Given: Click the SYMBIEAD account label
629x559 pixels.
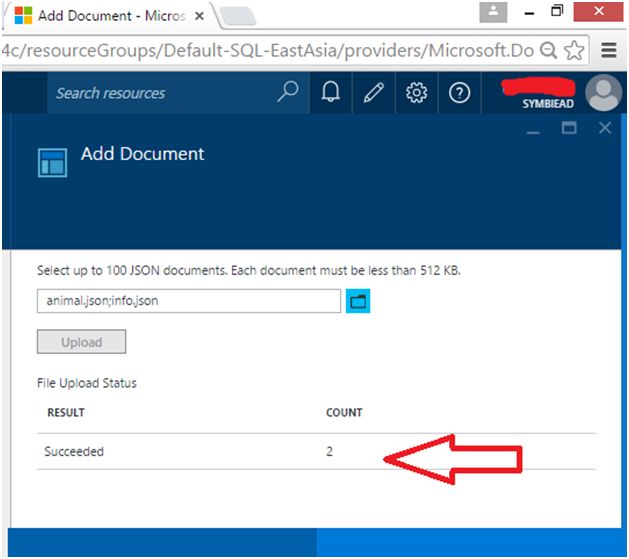Looking at the screenshot, I should 548,104.
